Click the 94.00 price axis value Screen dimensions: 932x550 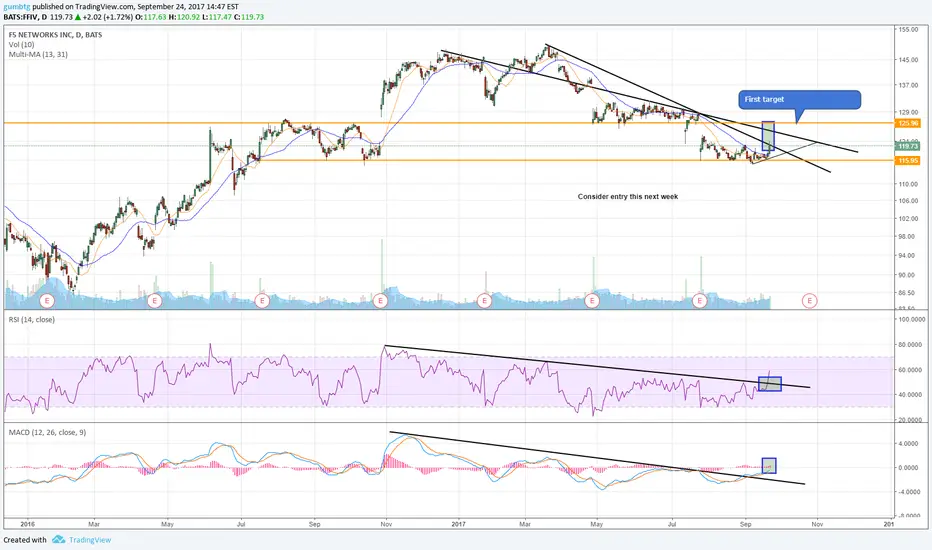pos(907,256)
